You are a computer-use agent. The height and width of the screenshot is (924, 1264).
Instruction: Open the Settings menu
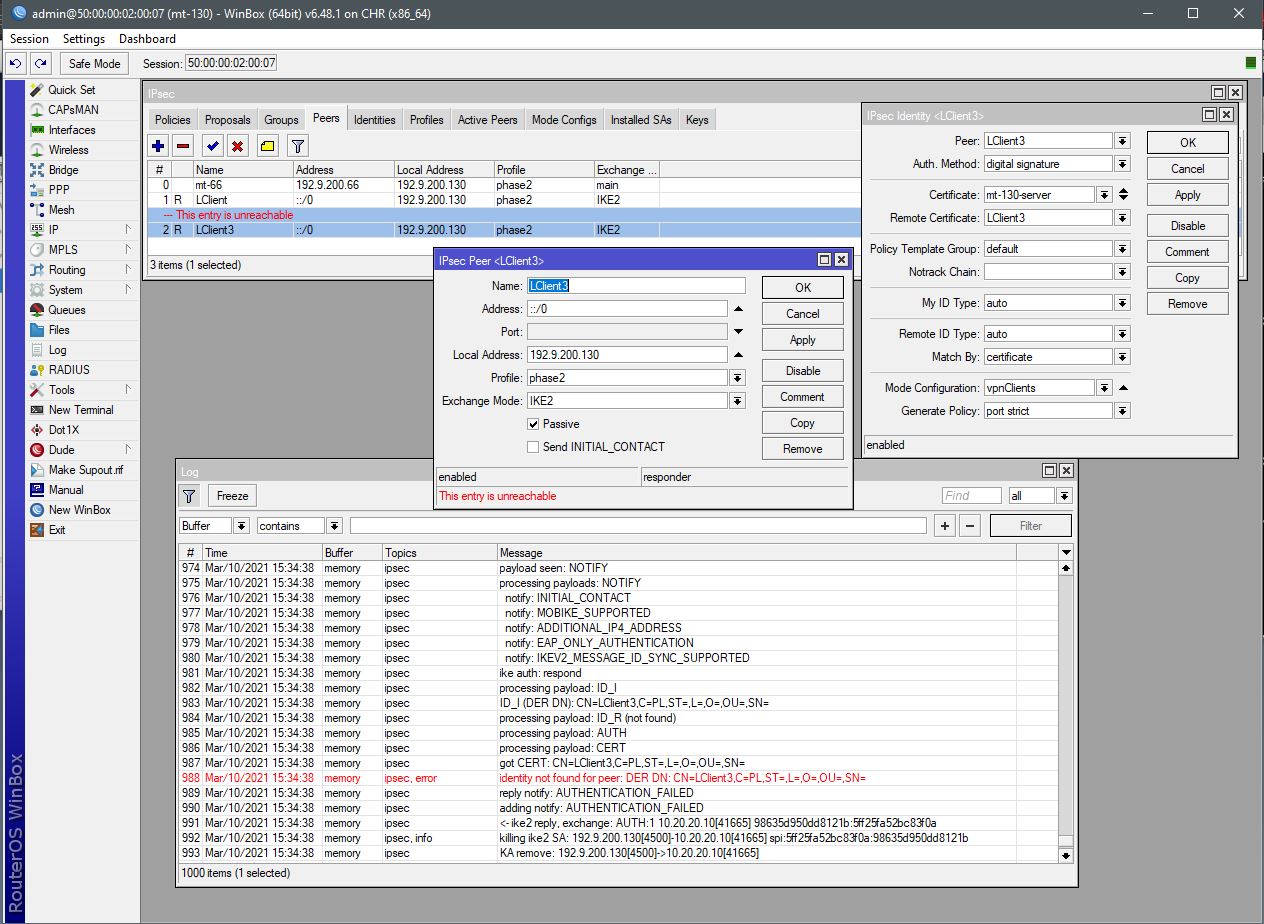[x=84, y=39]
